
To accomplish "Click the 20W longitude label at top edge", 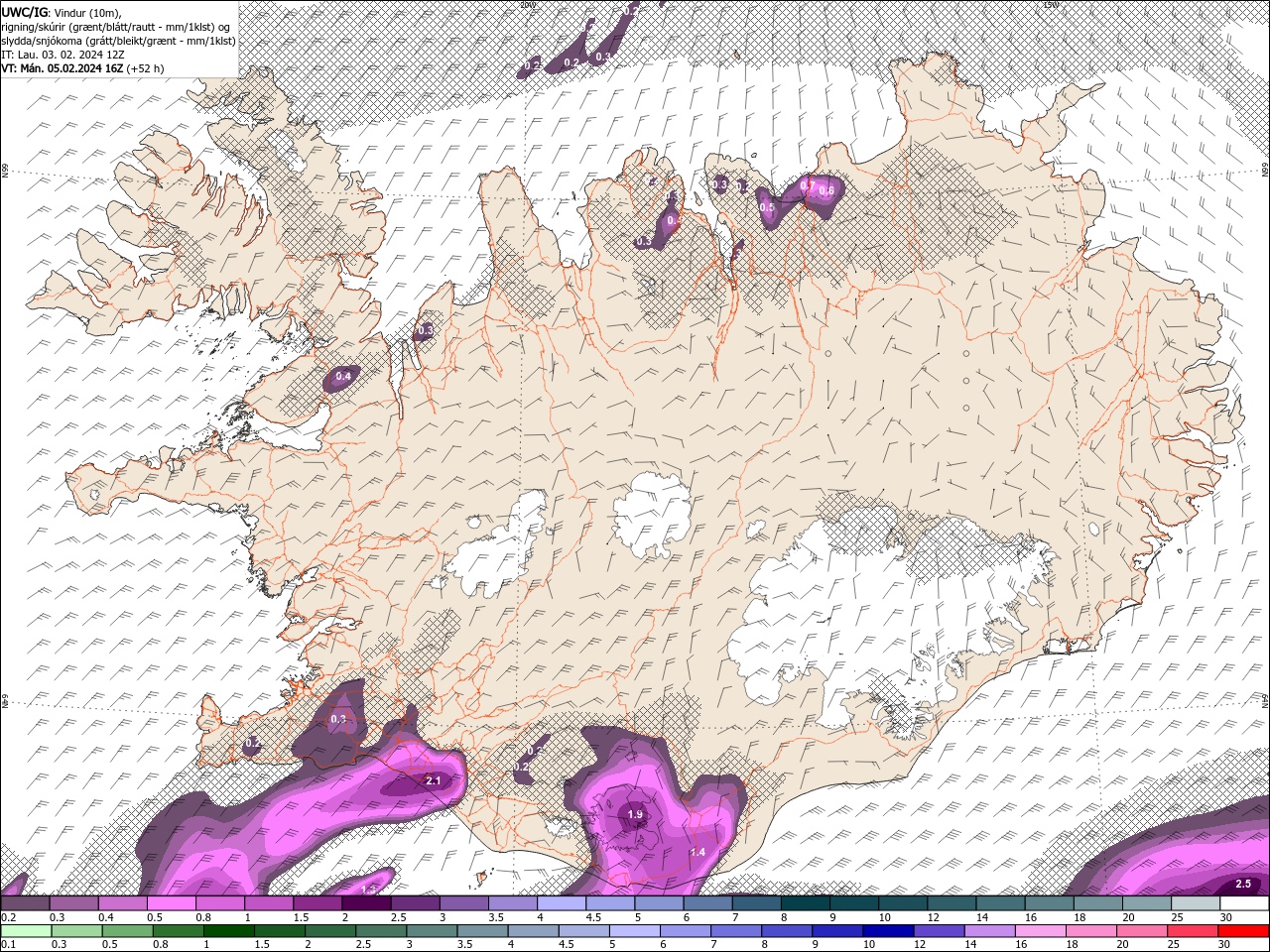I will click(x=527, y=5).
